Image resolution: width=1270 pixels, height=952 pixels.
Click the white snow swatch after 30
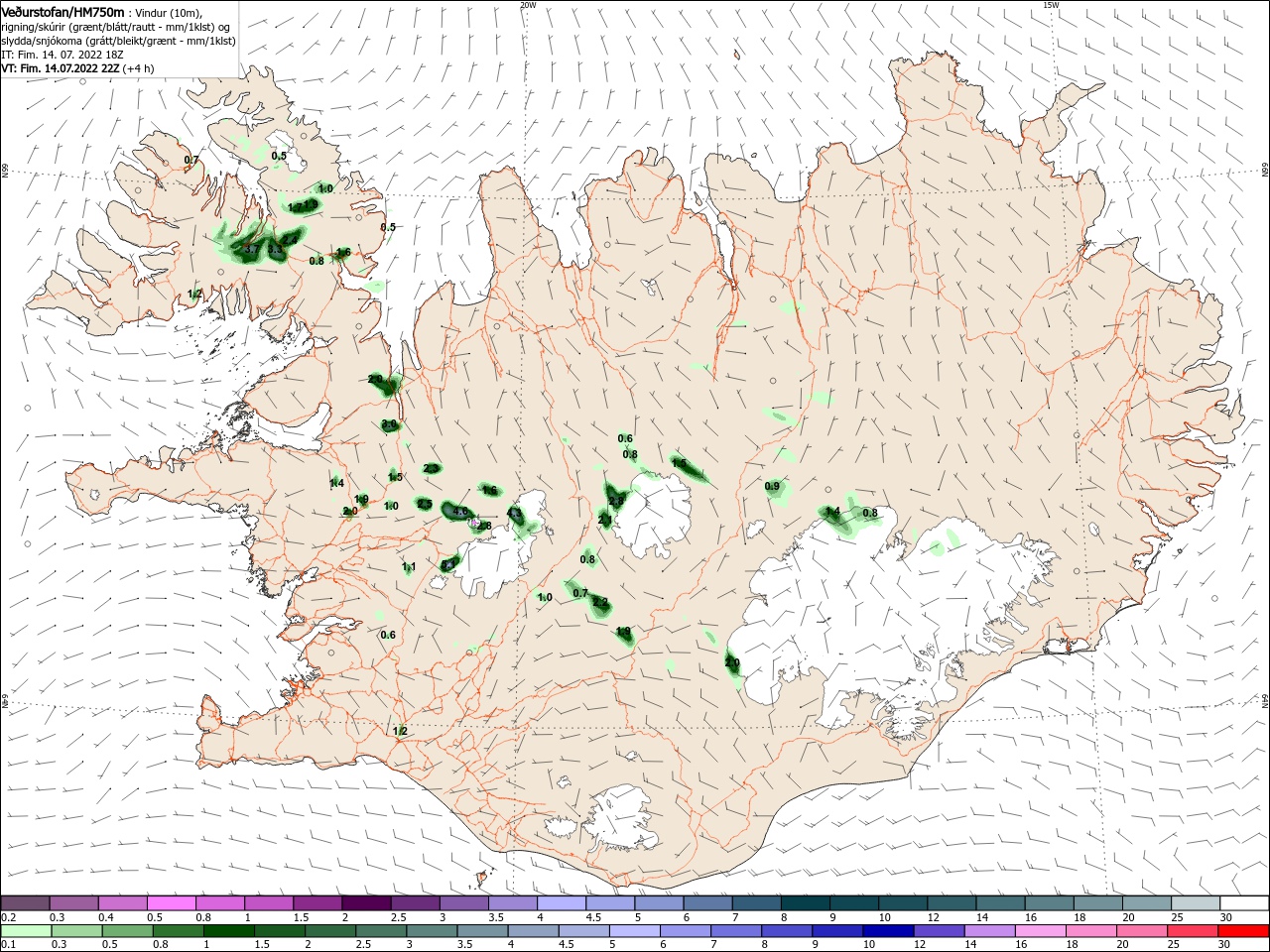click(x=1243, y=903)
